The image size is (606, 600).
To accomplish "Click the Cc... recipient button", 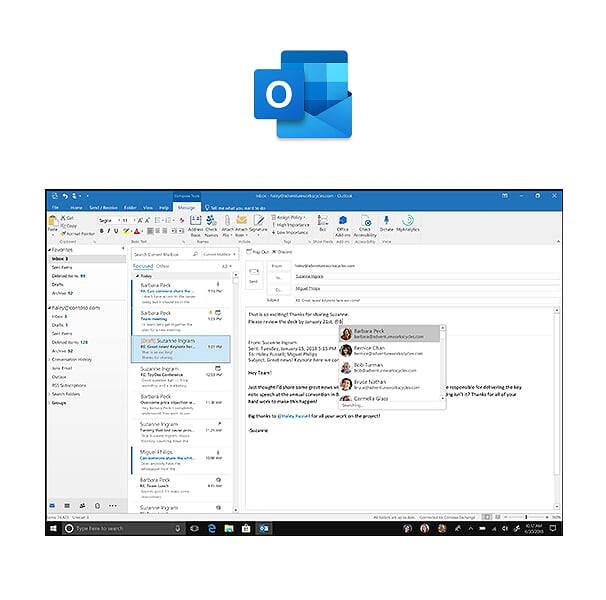I will pos(279,290).
